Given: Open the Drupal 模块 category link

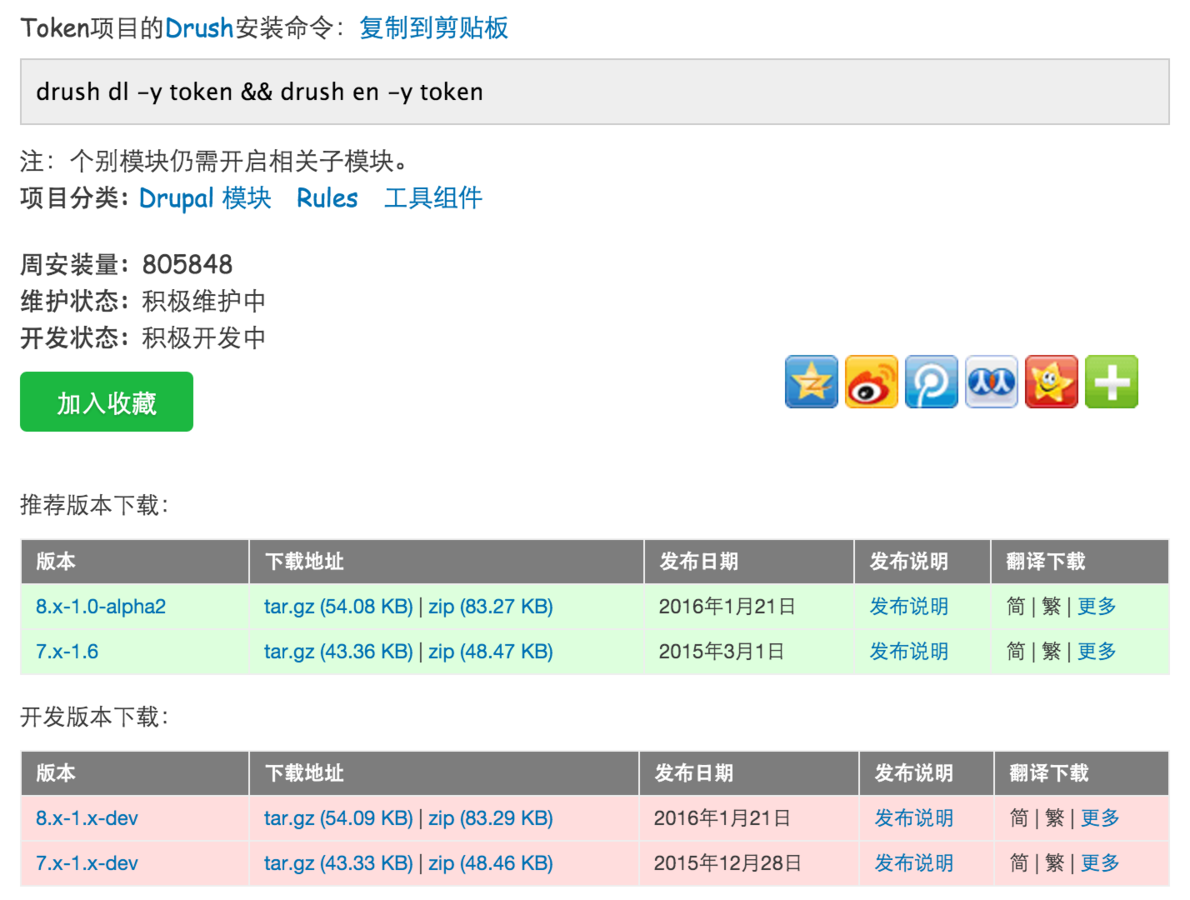Looking at the screenshot, I should pos(205,198).
